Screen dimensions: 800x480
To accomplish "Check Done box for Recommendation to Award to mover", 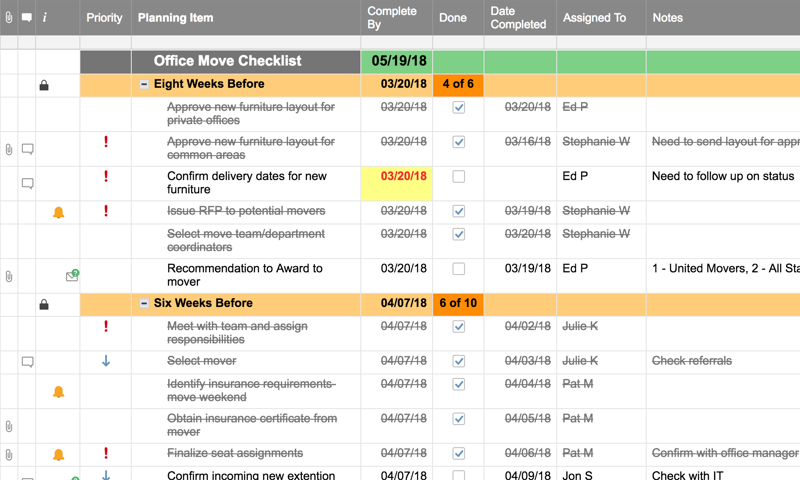I will point(458,269).
